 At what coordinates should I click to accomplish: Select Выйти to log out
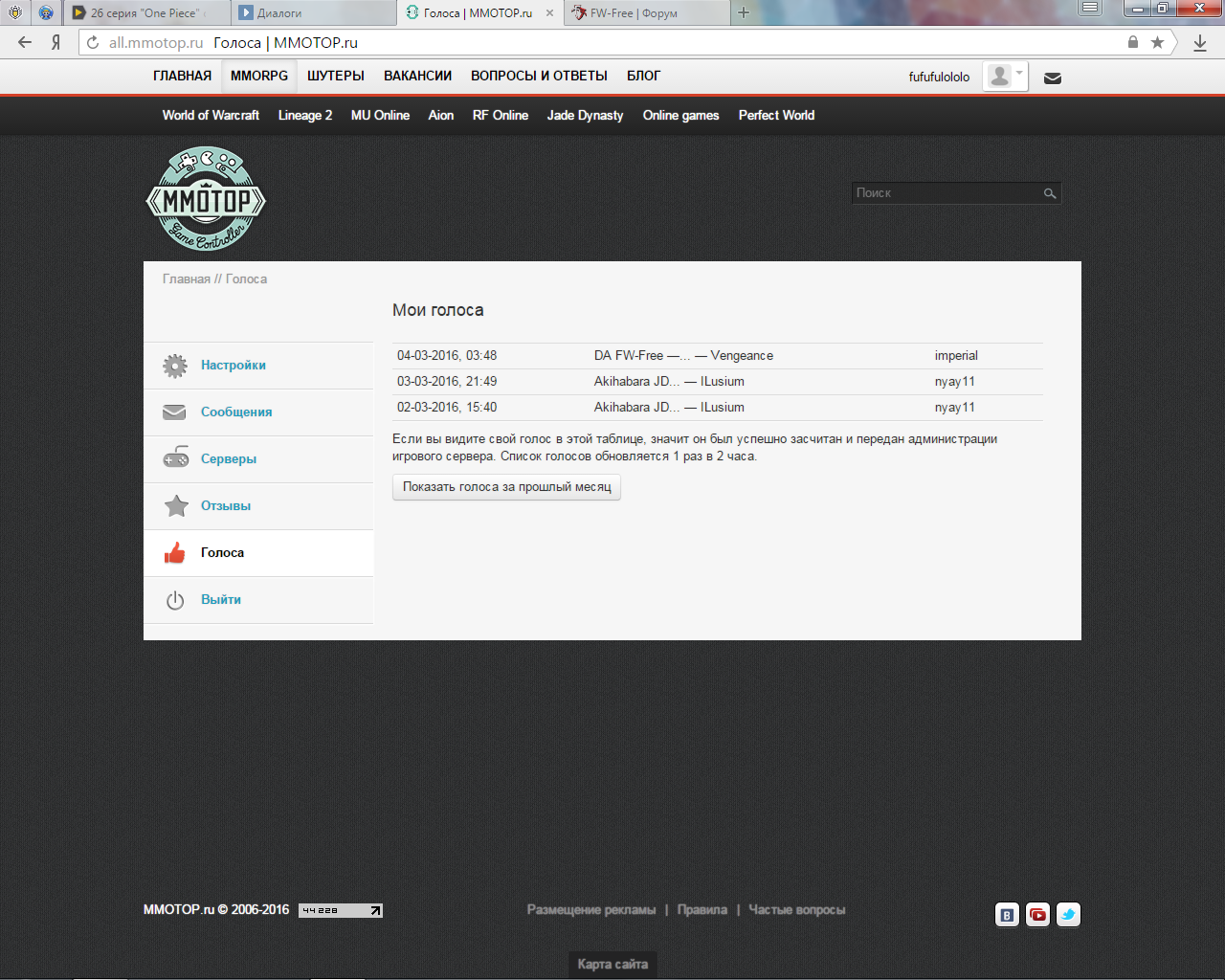pos(220,600)
